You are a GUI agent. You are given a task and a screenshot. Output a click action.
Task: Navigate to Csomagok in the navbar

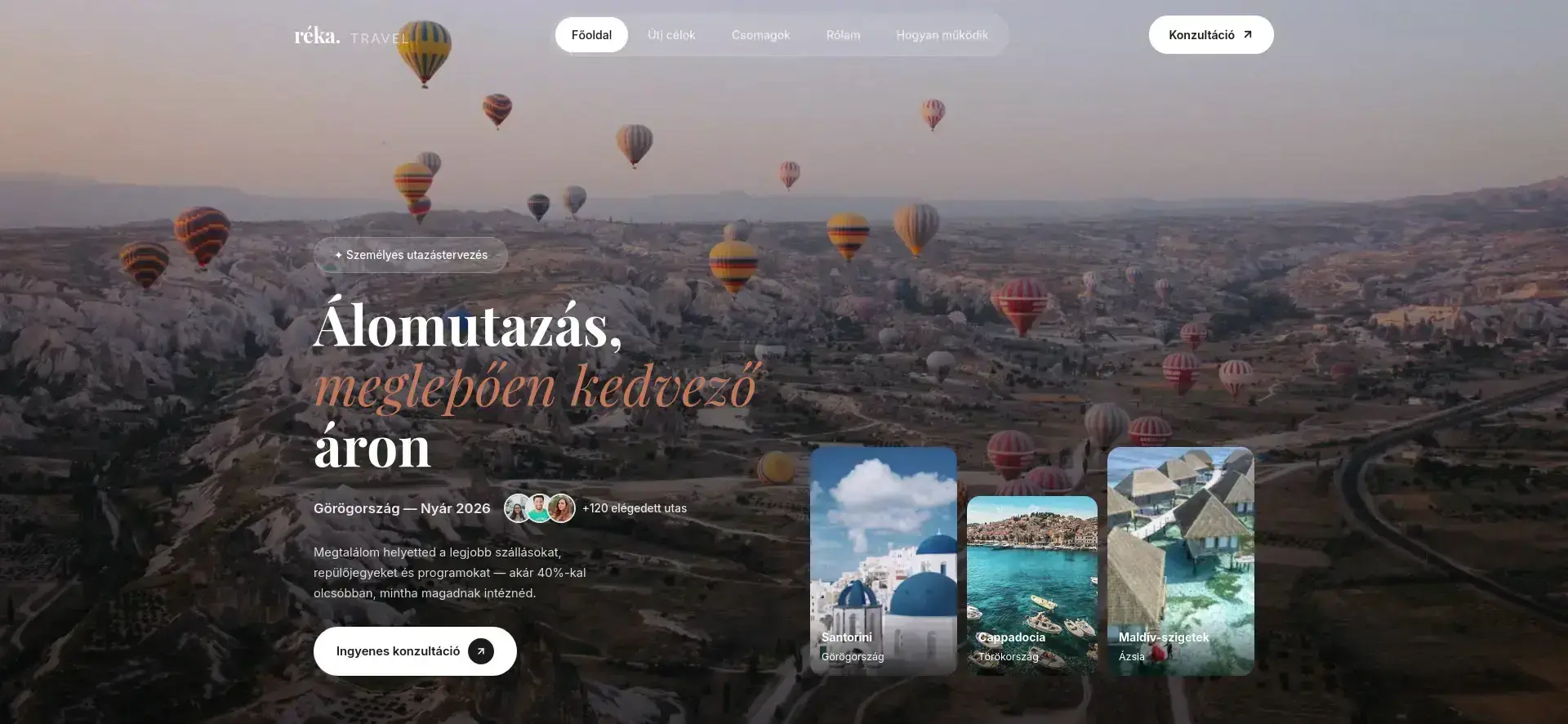coord(760,35)
